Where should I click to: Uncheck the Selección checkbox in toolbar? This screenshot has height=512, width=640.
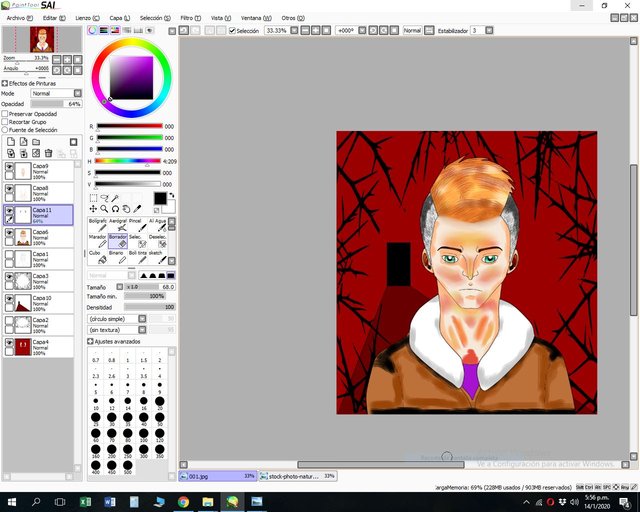232,31
